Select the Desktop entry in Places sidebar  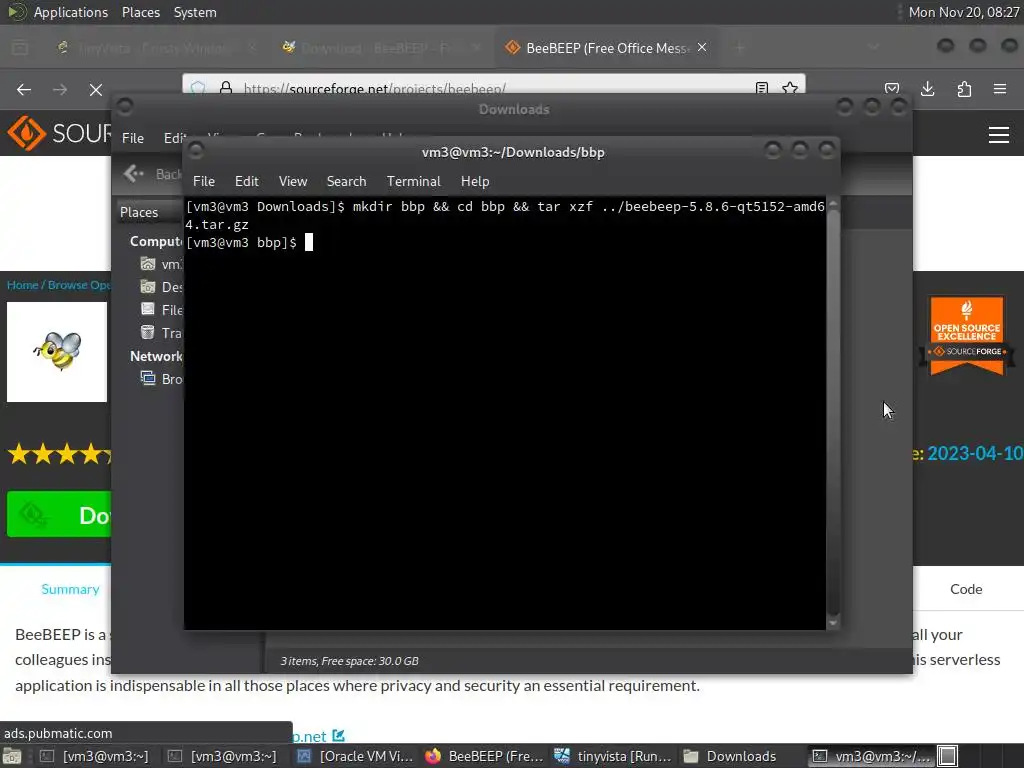tap(161, 287)
